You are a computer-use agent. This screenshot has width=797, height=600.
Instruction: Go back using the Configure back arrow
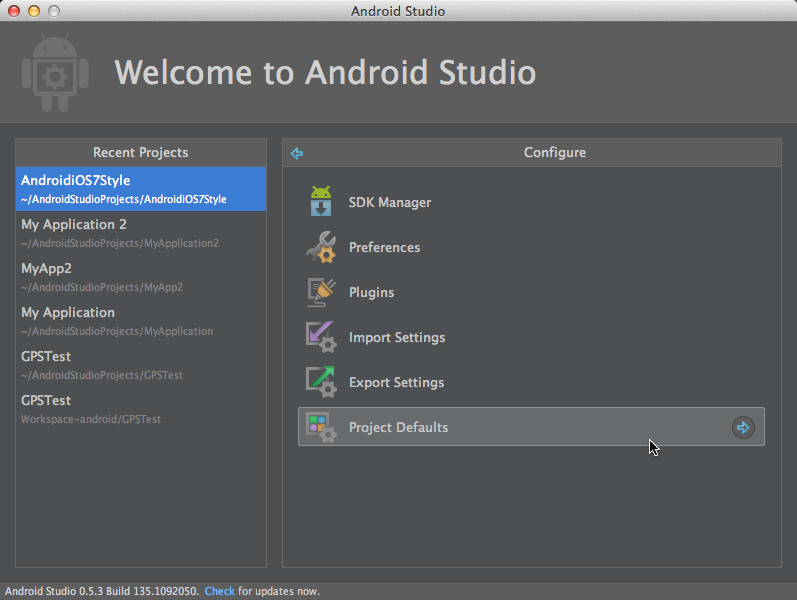[x=296, y=153]
